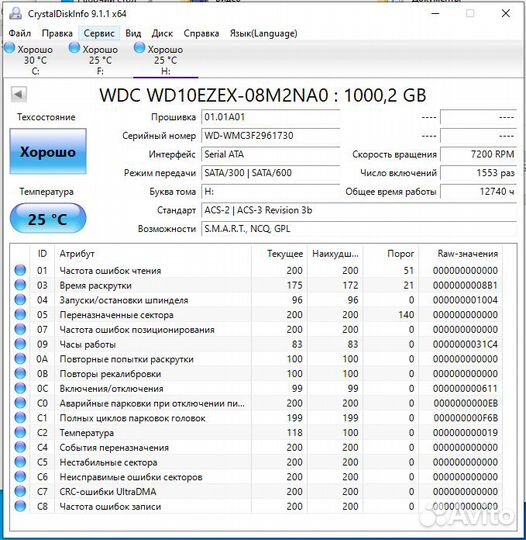
Task: Click the Частота ошибок позиционирования attribute
Action: [137, 330]
